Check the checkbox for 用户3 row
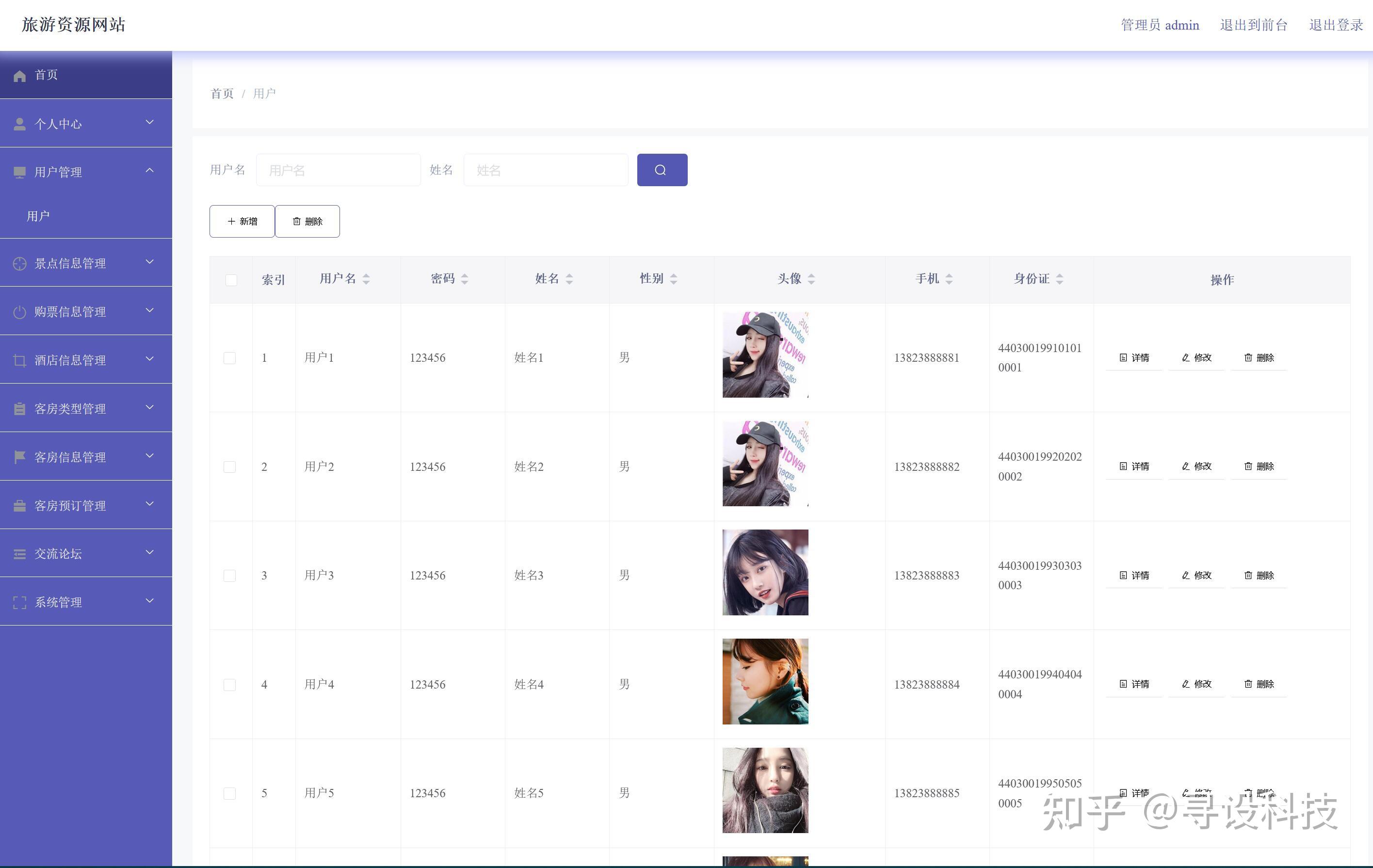The width and height of the screenshot is (1373, 868). 230,576
